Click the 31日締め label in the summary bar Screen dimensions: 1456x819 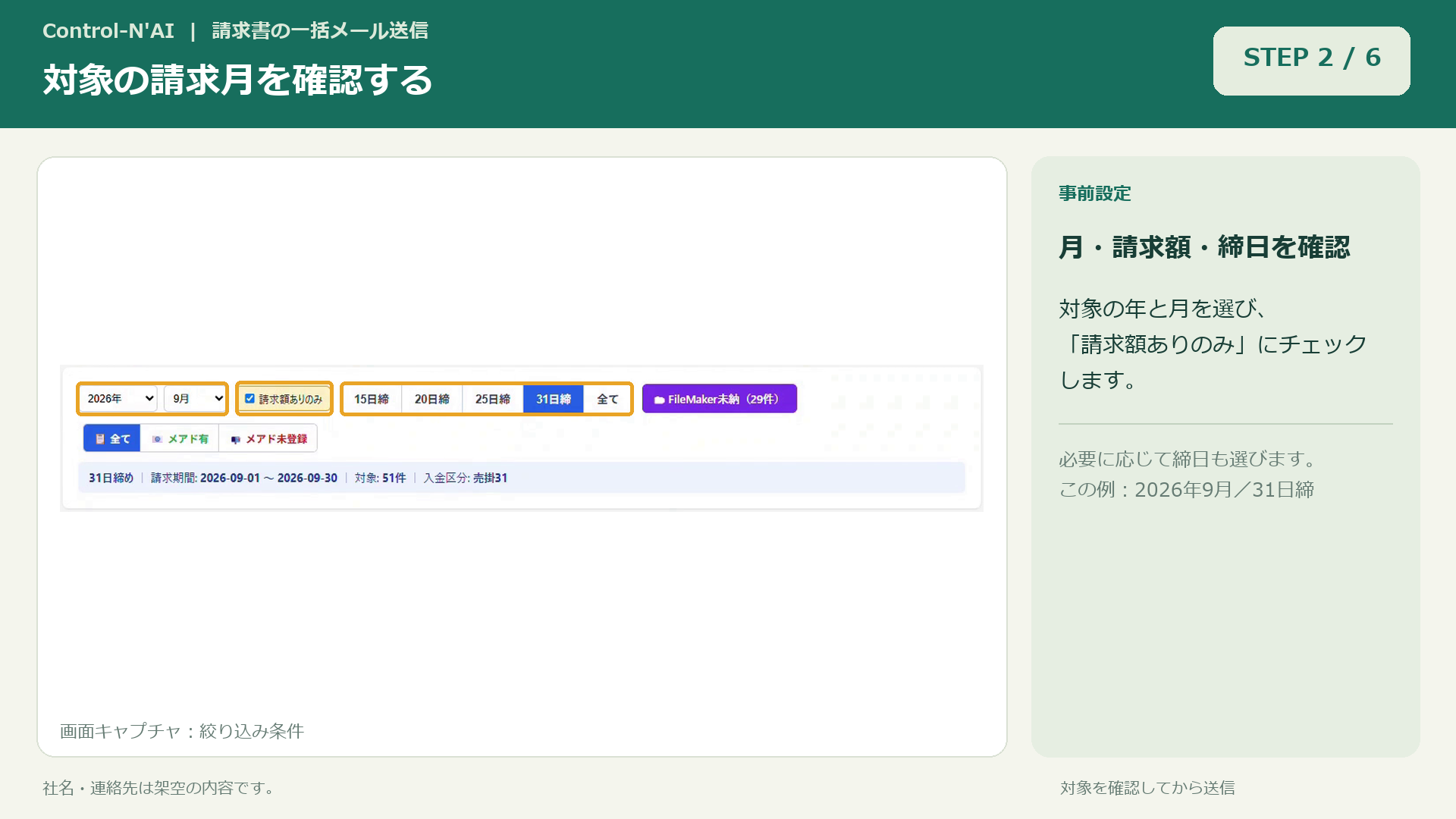[x=111, y=479]
